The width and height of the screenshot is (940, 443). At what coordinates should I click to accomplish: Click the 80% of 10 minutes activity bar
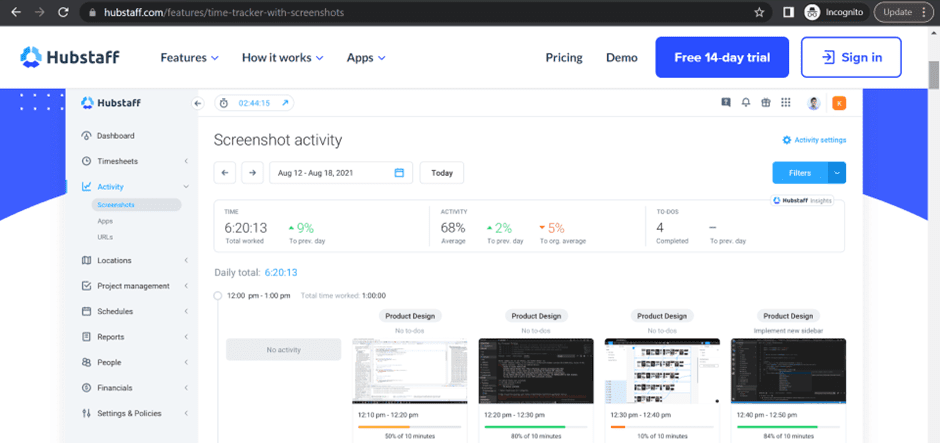point(536,427)
